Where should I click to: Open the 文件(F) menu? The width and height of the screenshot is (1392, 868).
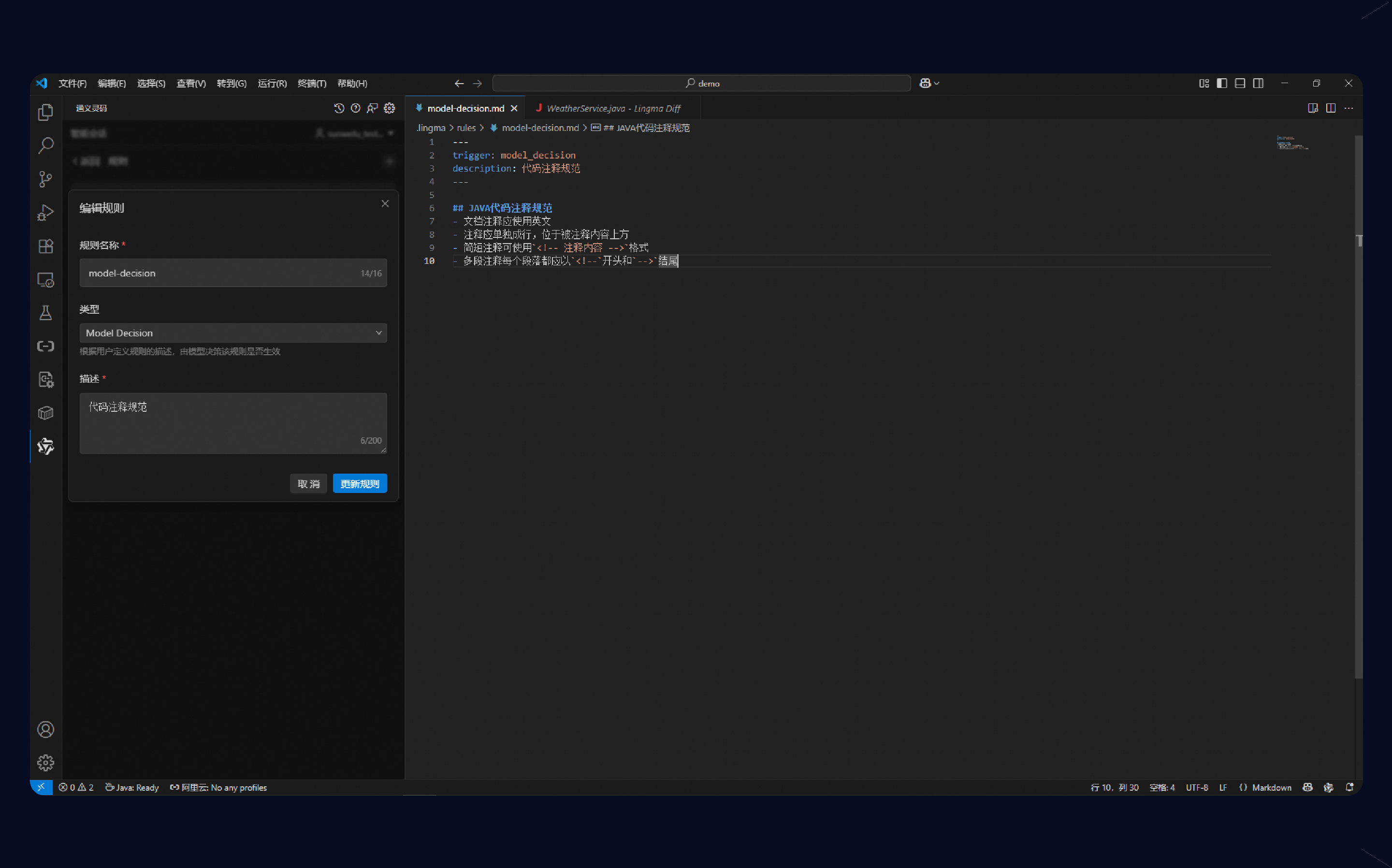click(x=72, y=83)
